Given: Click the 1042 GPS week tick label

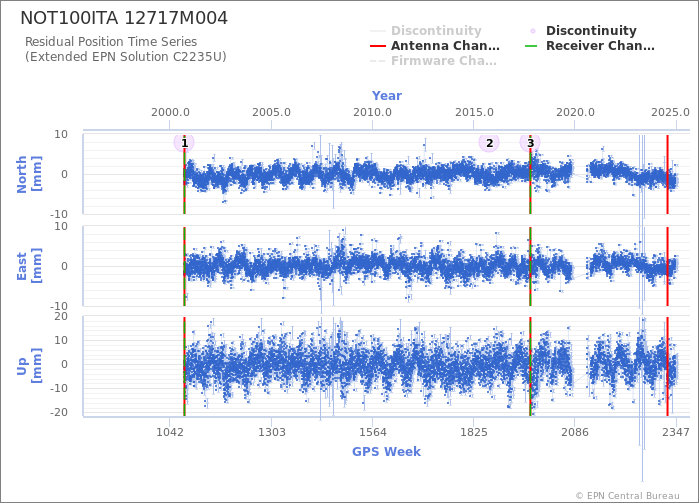Looking at the screenshot, I should [x=170, y=432].
